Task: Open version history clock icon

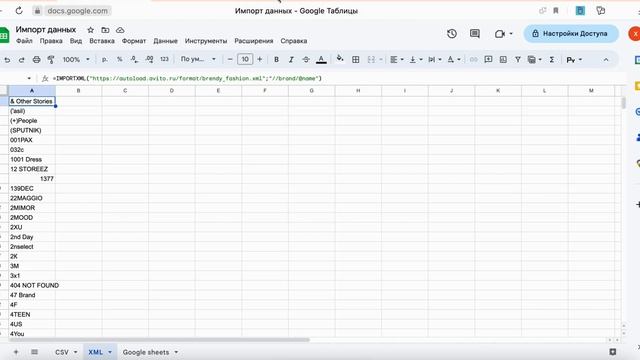Action: pos(452,33)
